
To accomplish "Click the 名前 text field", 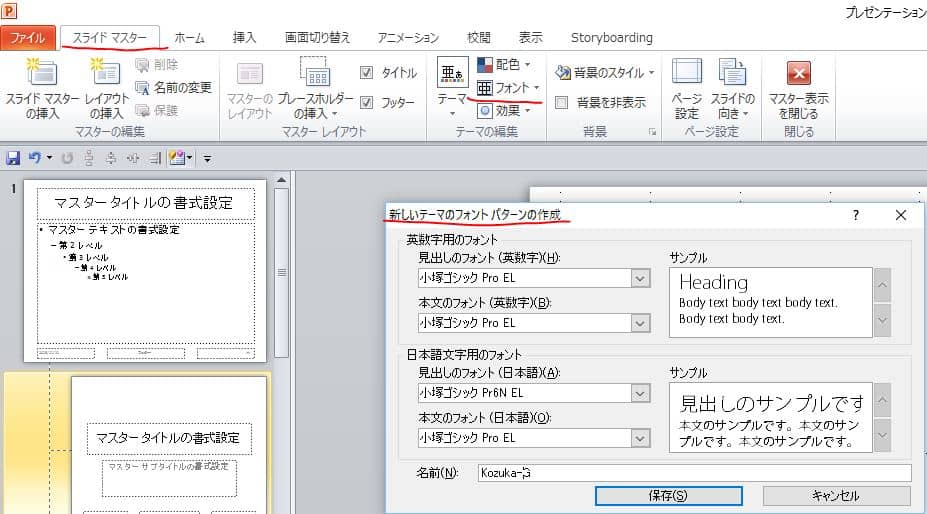I will click(691, 473).
